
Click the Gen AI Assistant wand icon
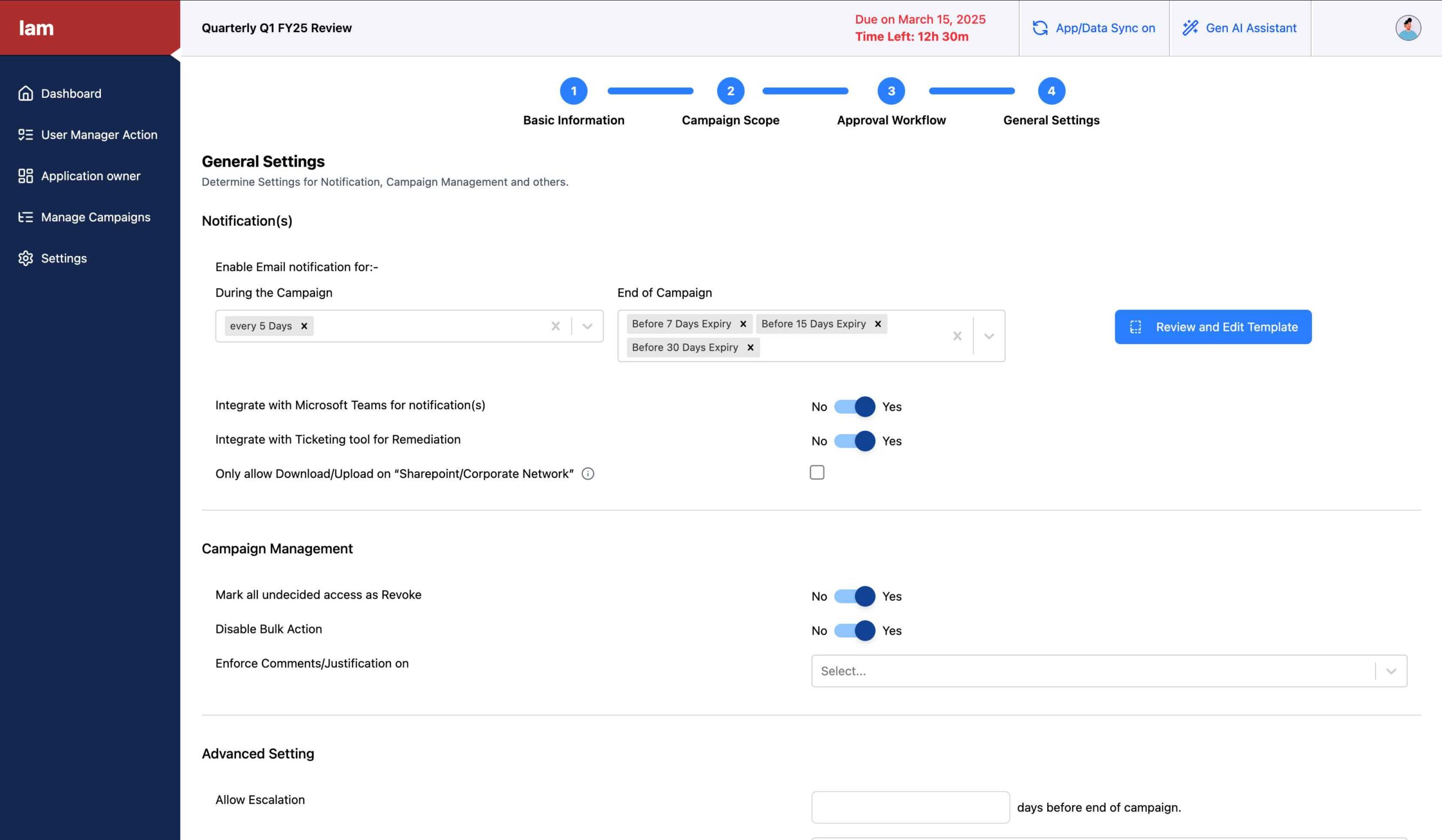pos(1190,28)
